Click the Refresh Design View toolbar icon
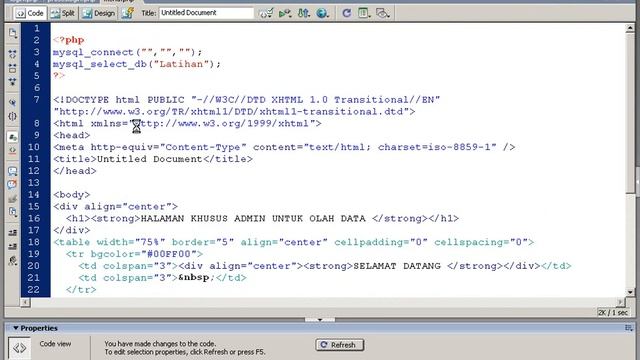The width and height of the screenshot is (640, 360). [346, 13]
